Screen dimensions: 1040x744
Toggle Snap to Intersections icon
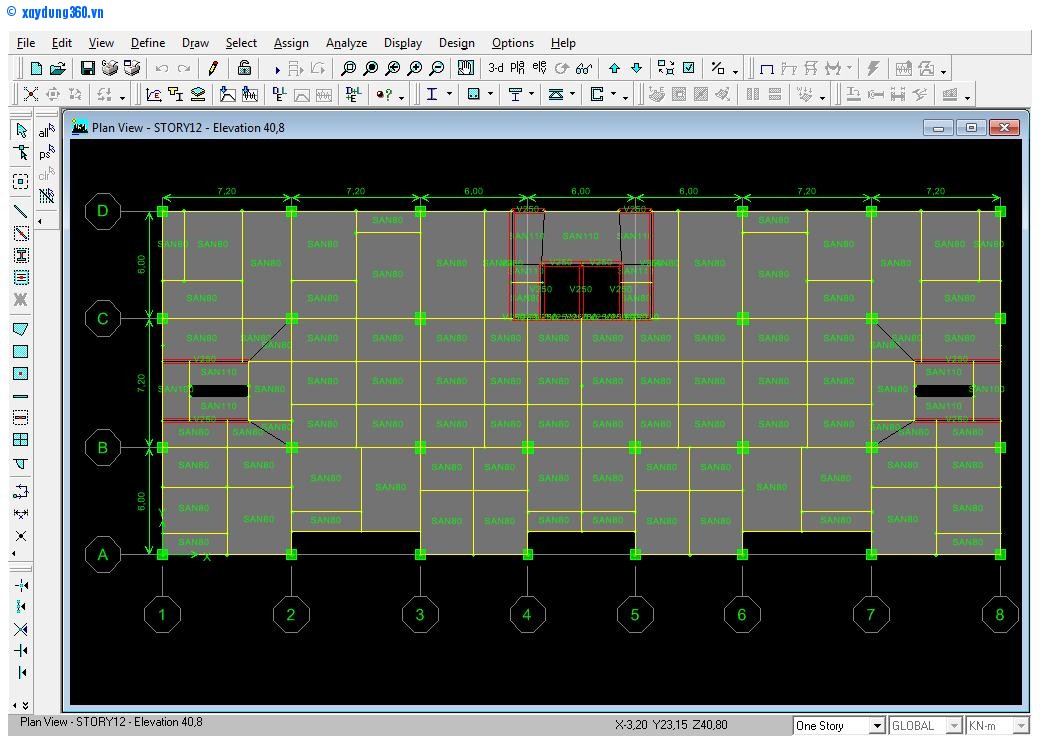(x=21, y=629)
